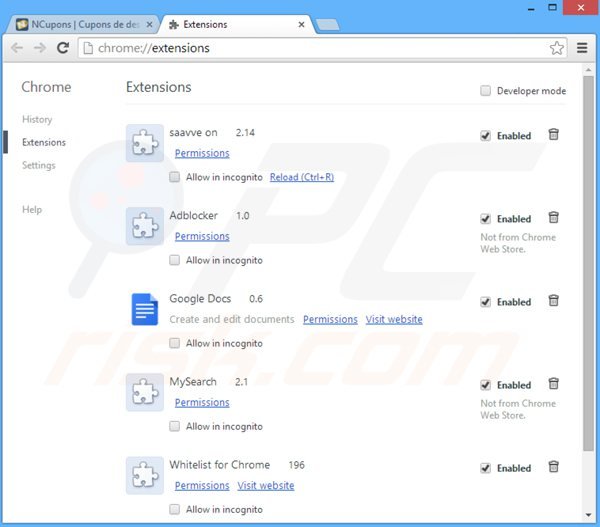600x527 pixels.
Task: Switch to the NCupons tab
Action: [x=82, y=24]
